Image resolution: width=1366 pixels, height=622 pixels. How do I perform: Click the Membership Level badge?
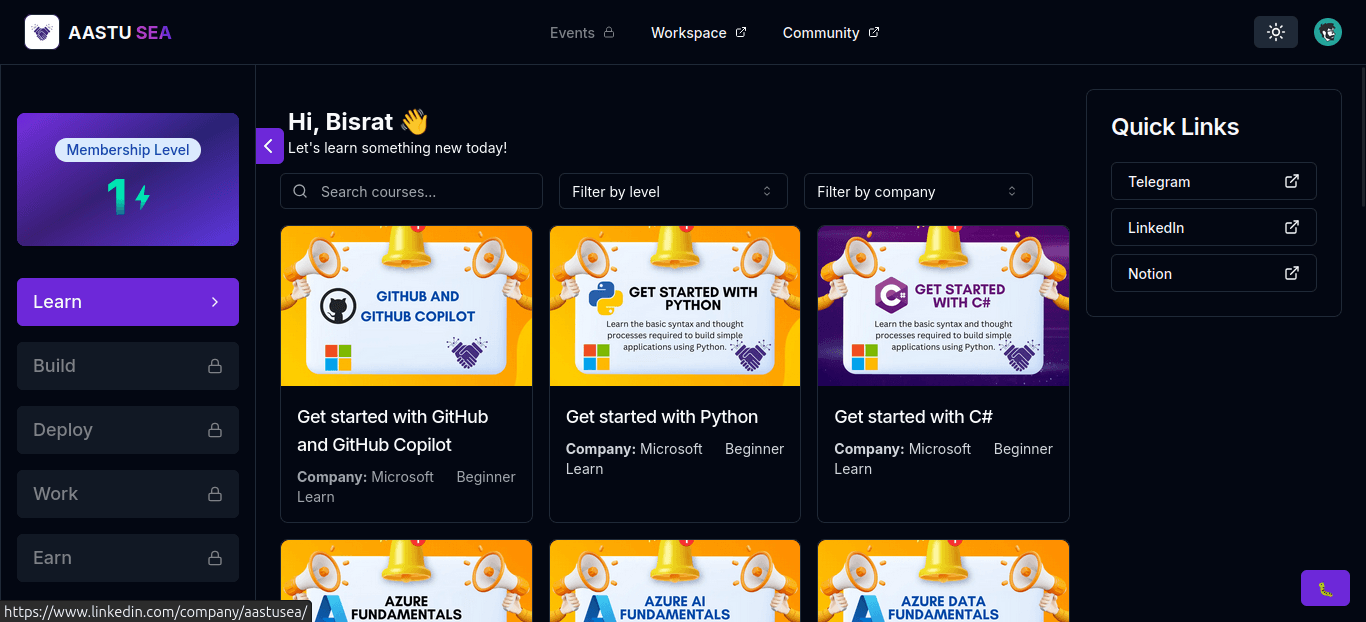pos(128,150)
